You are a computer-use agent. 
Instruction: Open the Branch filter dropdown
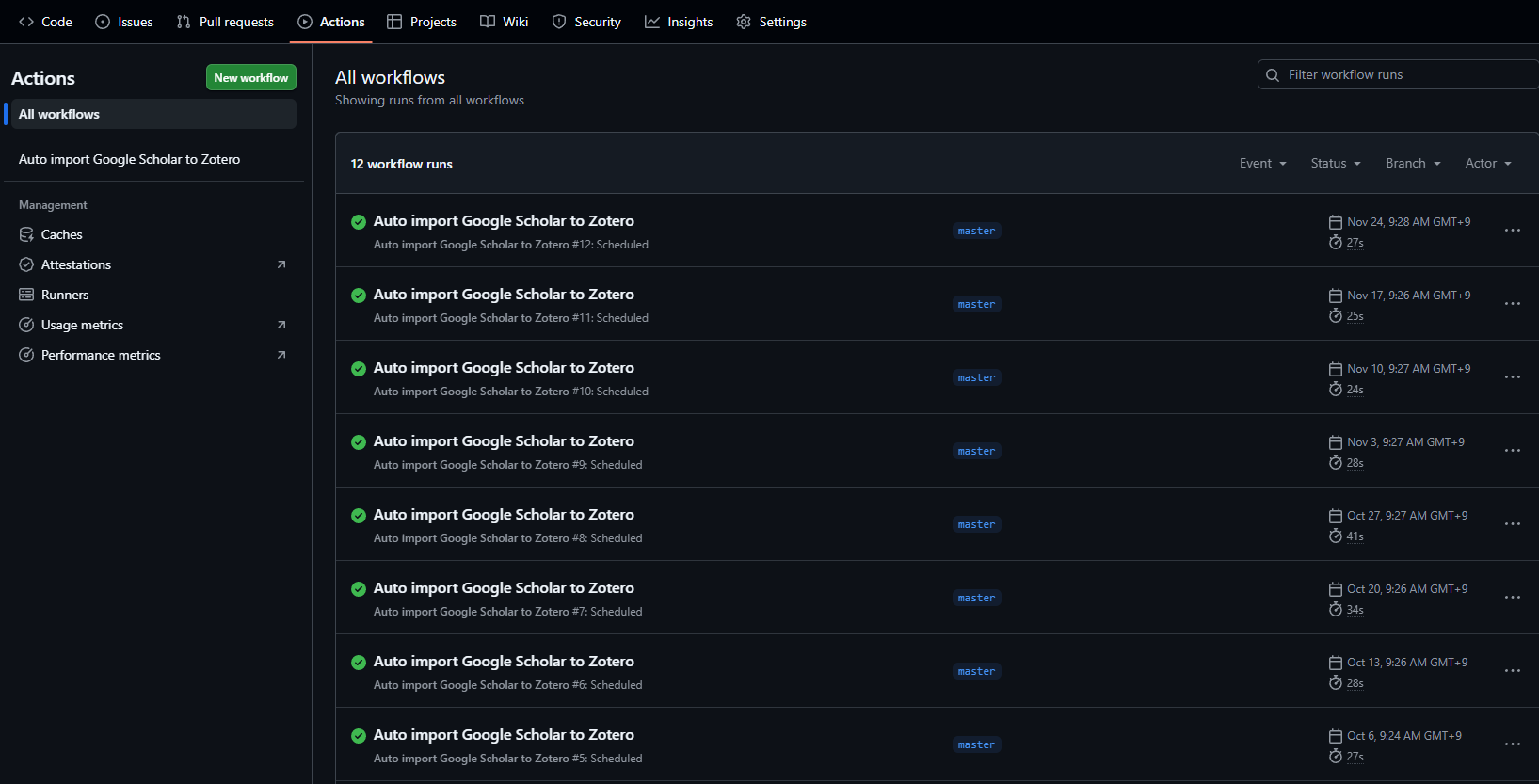pos(1413,164)
